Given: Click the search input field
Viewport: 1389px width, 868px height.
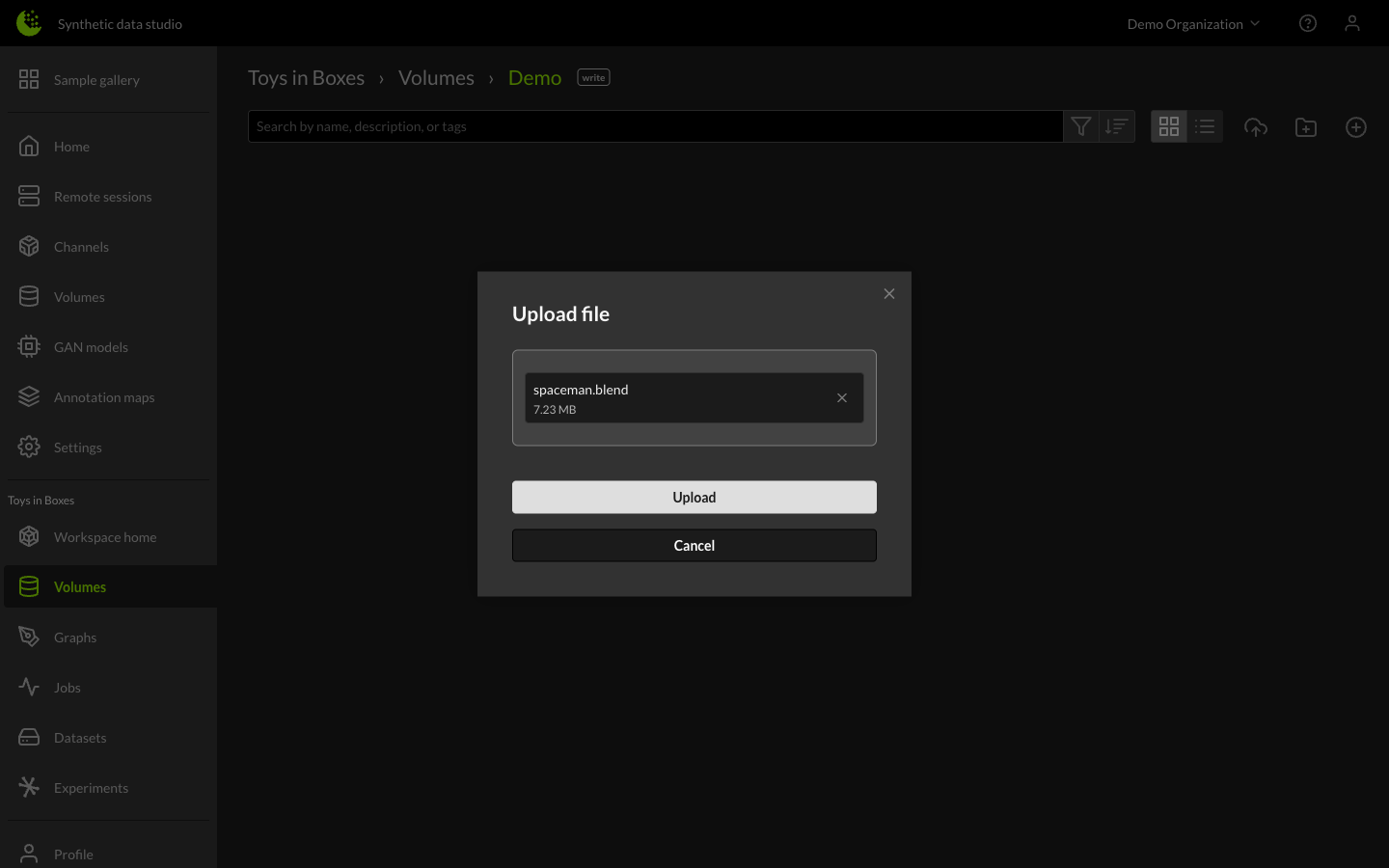Looking at the screenshot, I should [x=655, y=125].
